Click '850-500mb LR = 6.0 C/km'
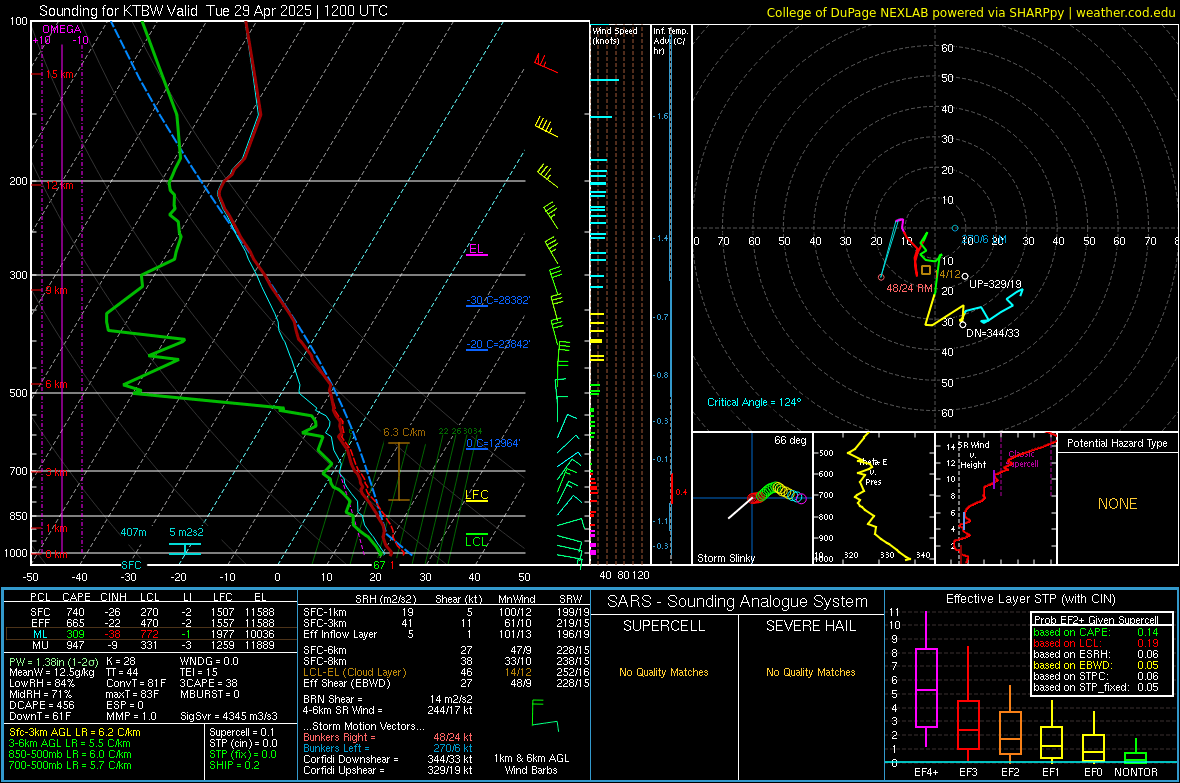 pyautogui.click(x=70, y=754)
